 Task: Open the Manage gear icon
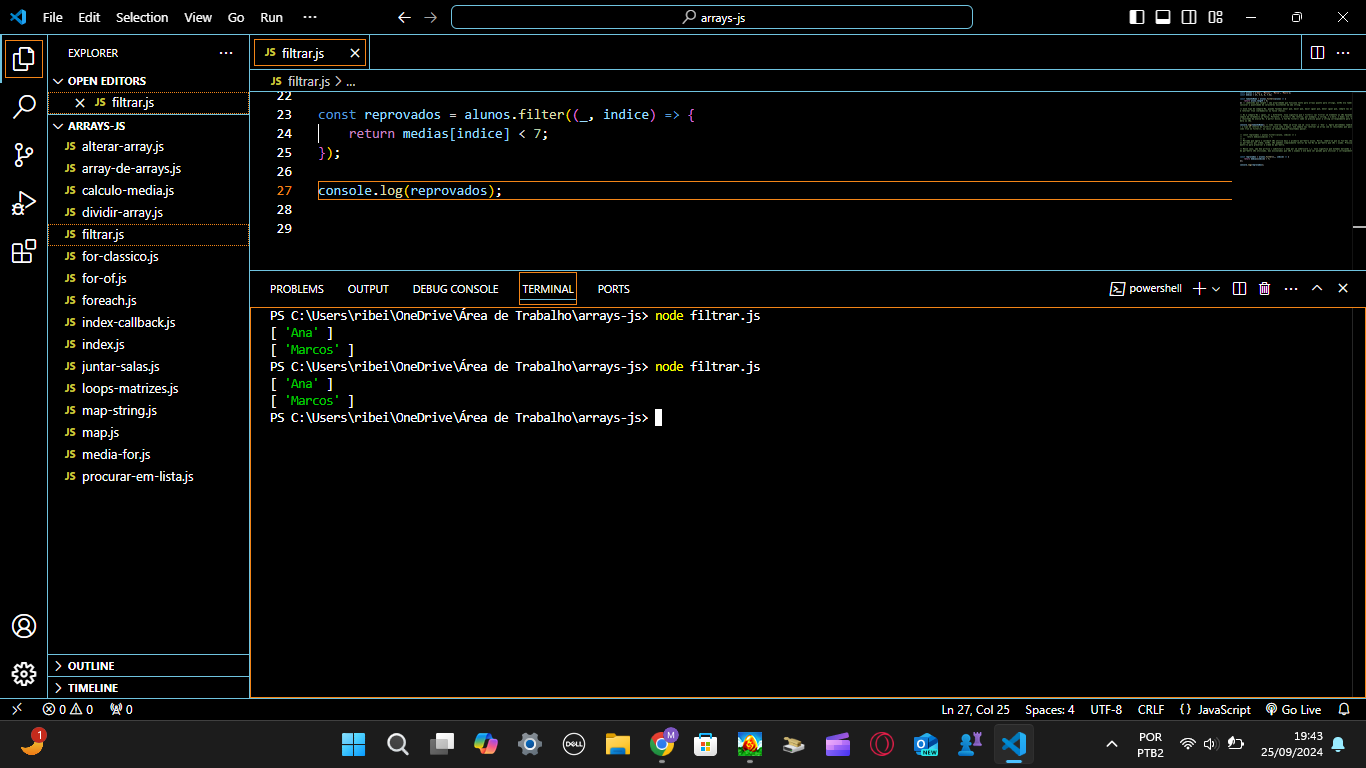[x=24, y=674]
